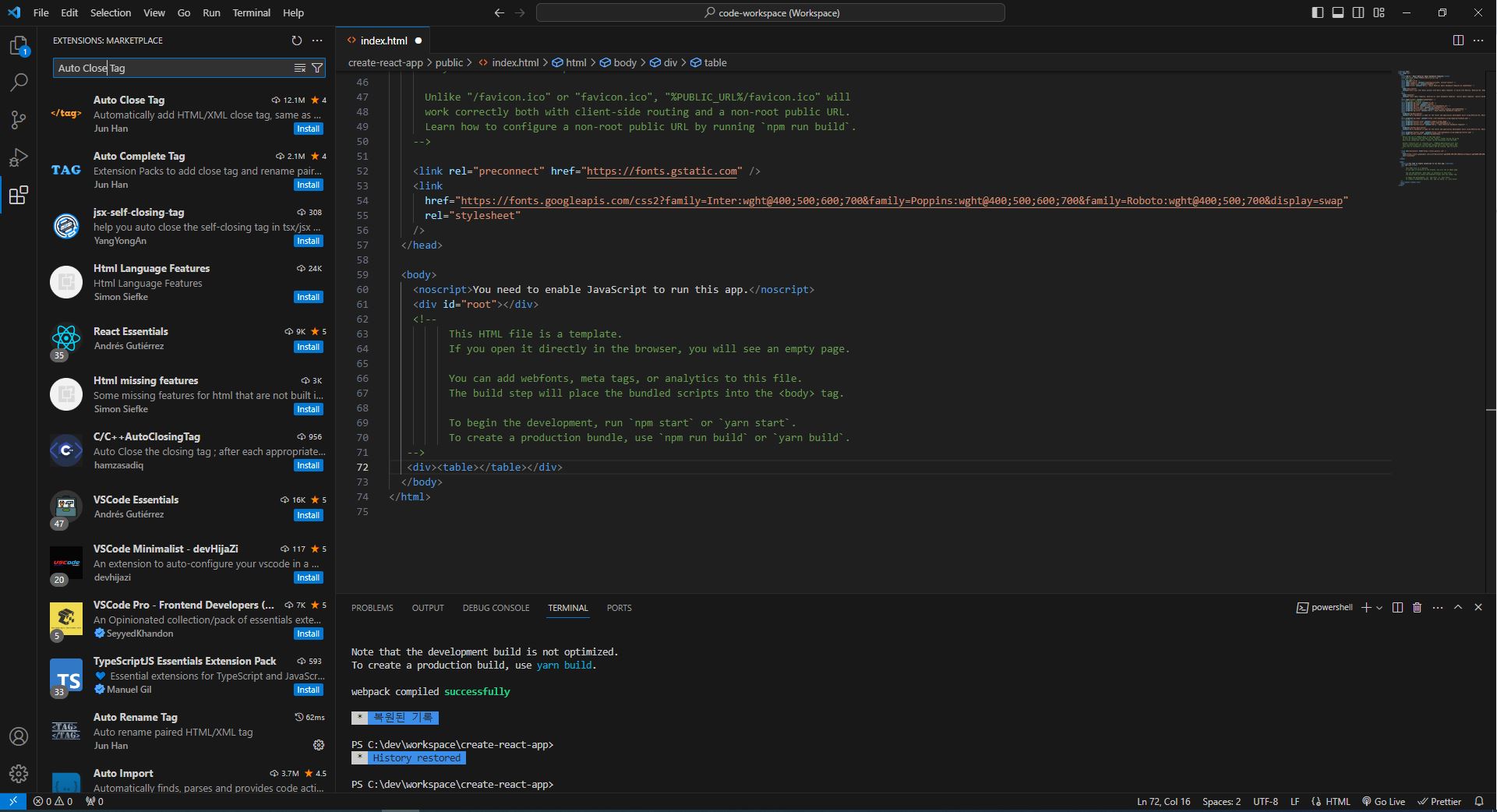
Task: Go to line via Ln 72, Col 16
Action: 1163,801
